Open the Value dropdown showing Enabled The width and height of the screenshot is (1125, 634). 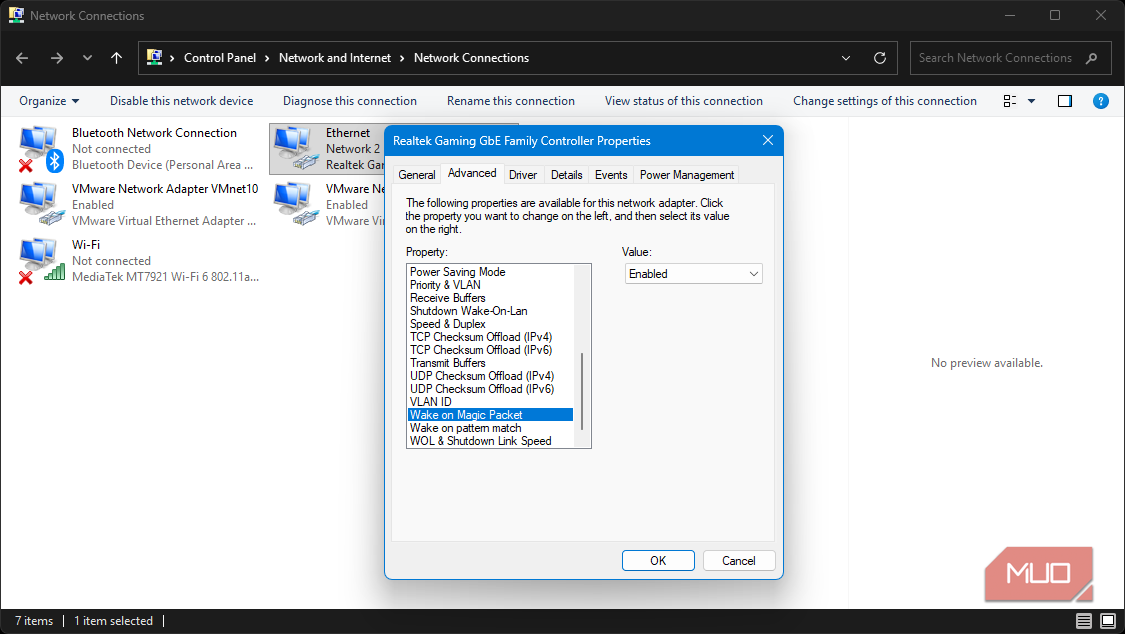coord(693,274)
